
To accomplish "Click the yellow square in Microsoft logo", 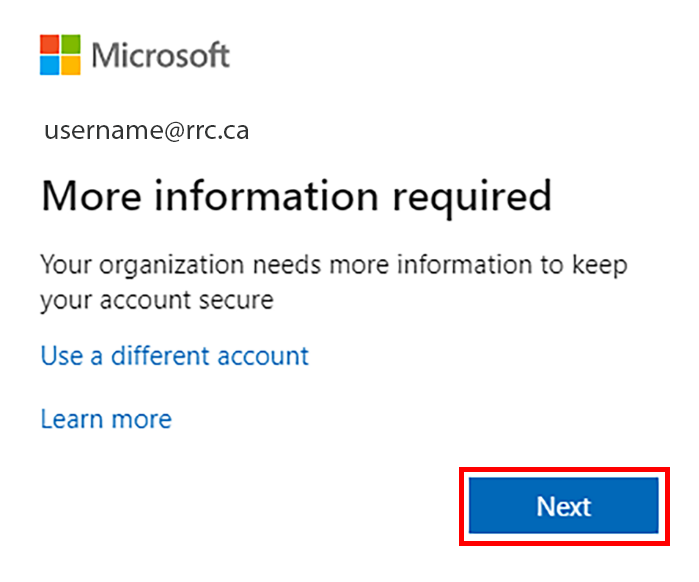I will tap(69, 65).
